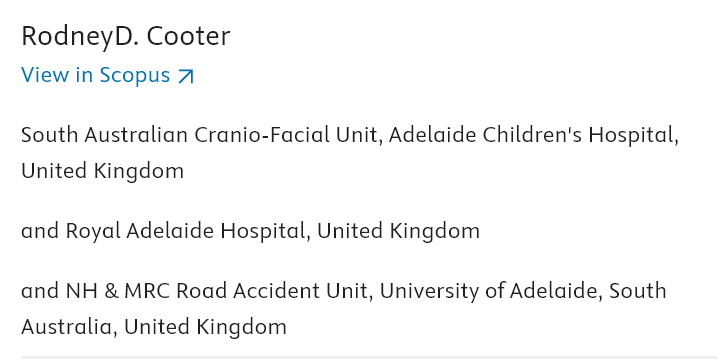
Task: Open the View in Scopus link
Action: pyautogui.click(x=108, y=75)
